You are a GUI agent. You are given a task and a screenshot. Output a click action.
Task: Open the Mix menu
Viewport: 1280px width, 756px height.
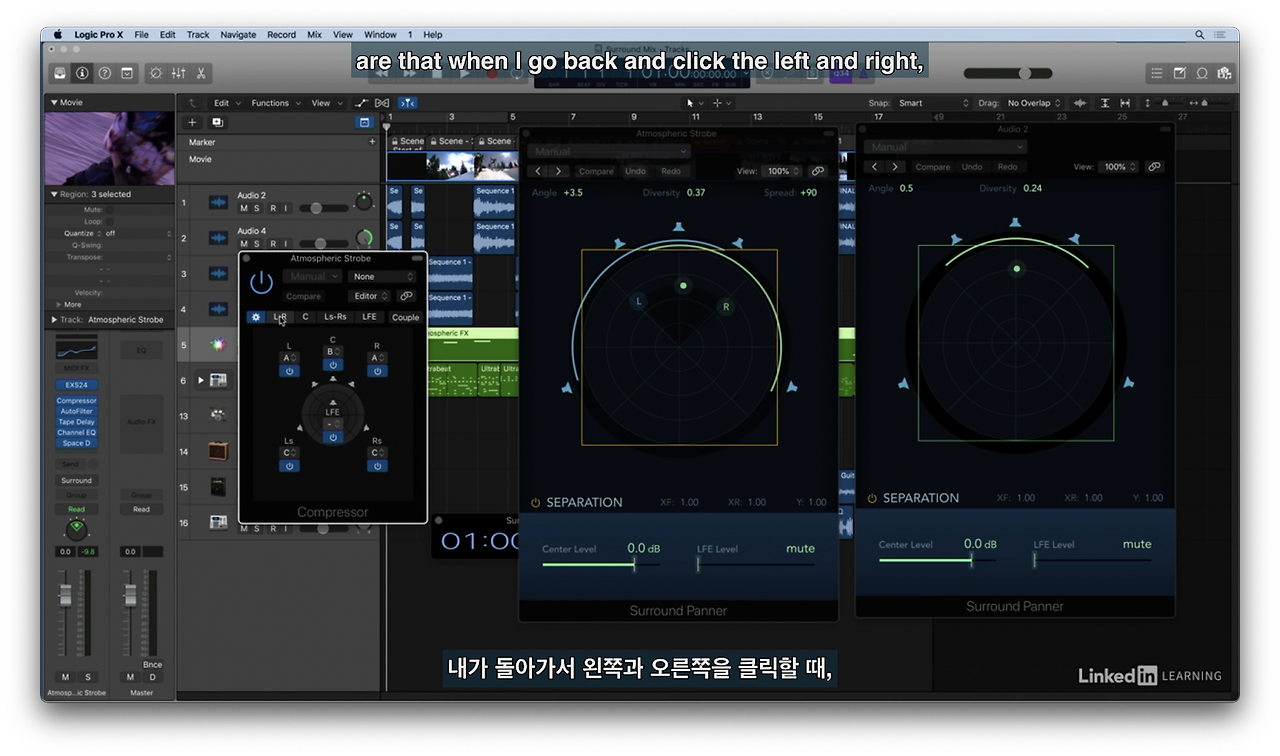tap(314, 35)
